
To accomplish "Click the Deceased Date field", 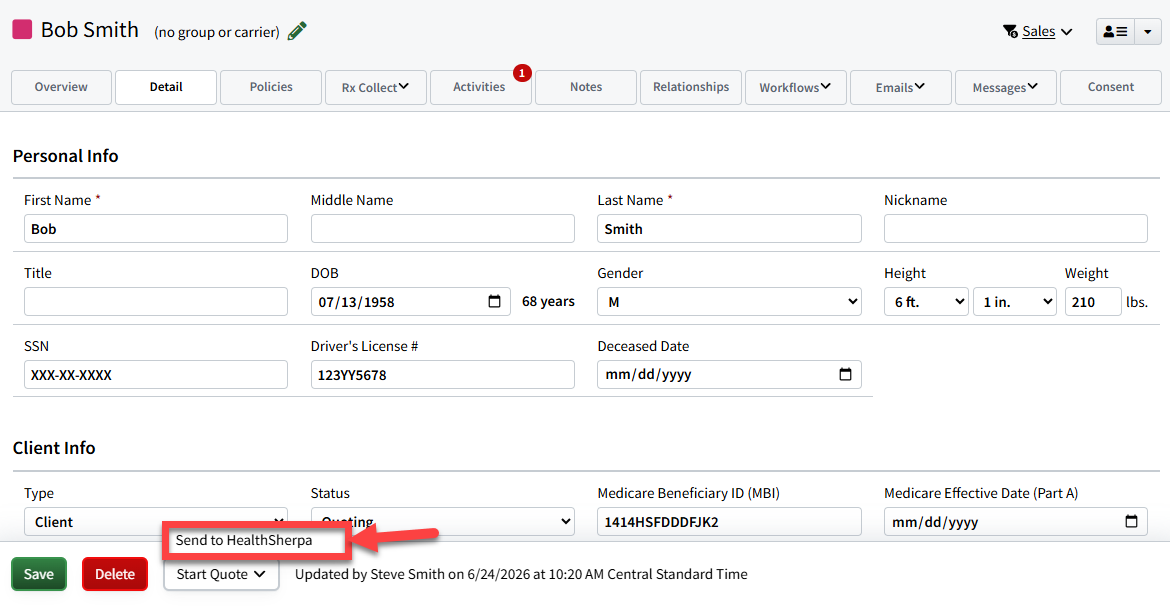I will pyautogui.click(x=729, y=375).
